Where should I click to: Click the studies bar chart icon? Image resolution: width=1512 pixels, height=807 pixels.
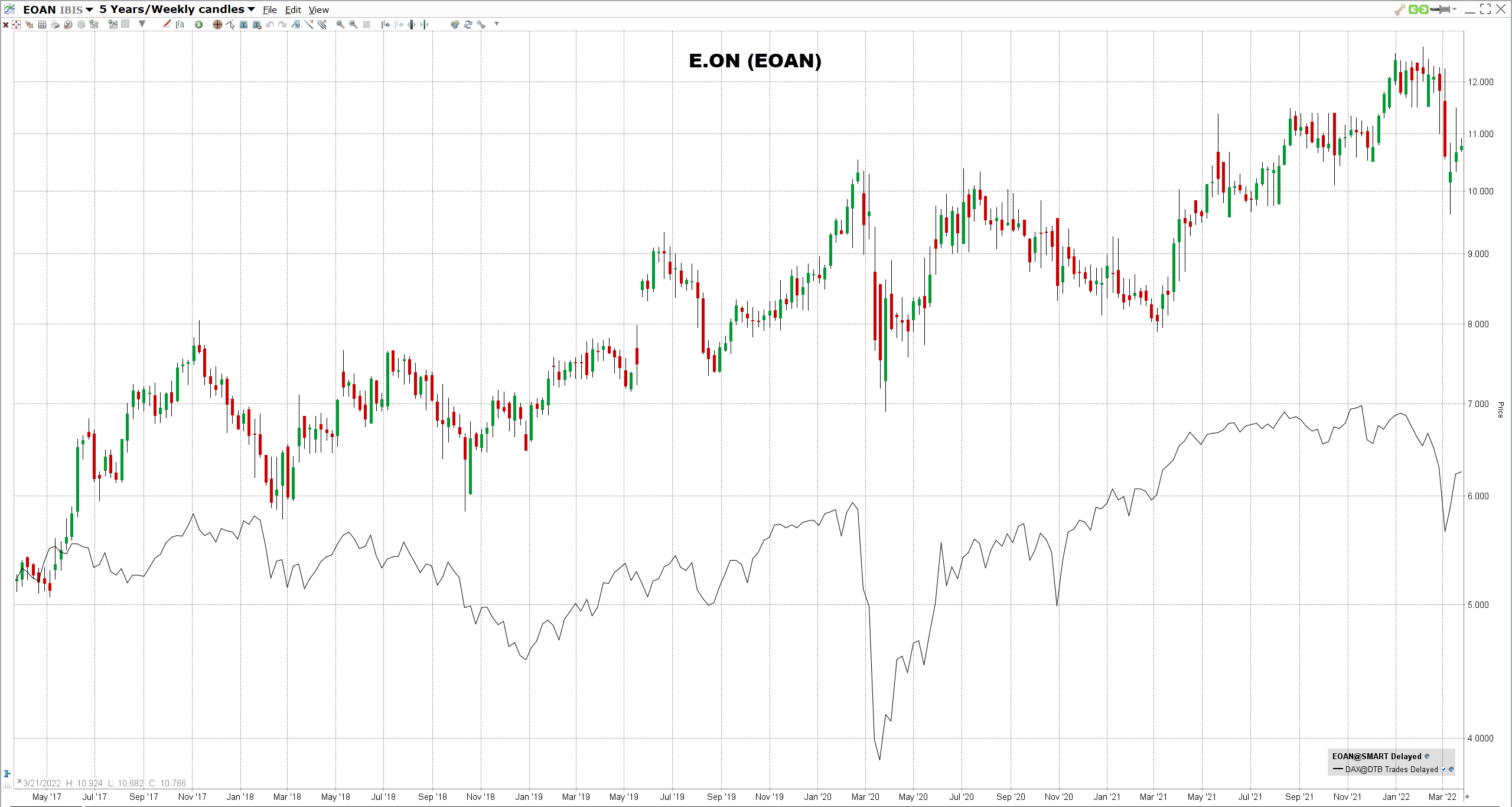[296, 24]
